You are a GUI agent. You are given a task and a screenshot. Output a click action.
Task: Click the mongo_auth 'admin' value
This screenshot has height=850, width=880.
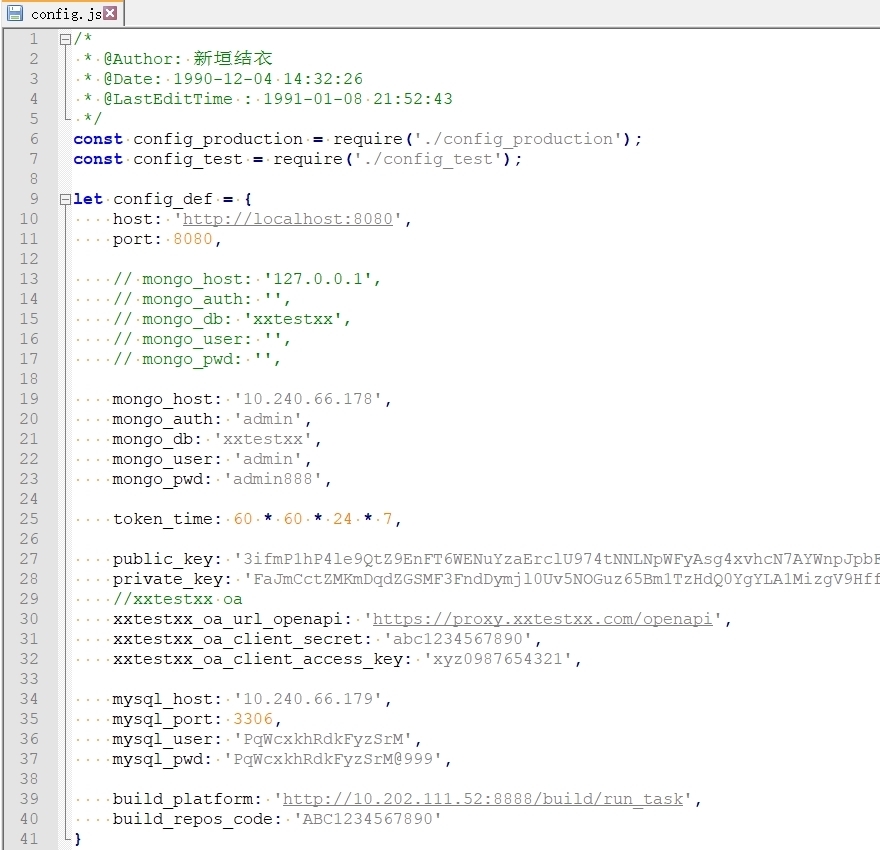click(x=268, y=419)
